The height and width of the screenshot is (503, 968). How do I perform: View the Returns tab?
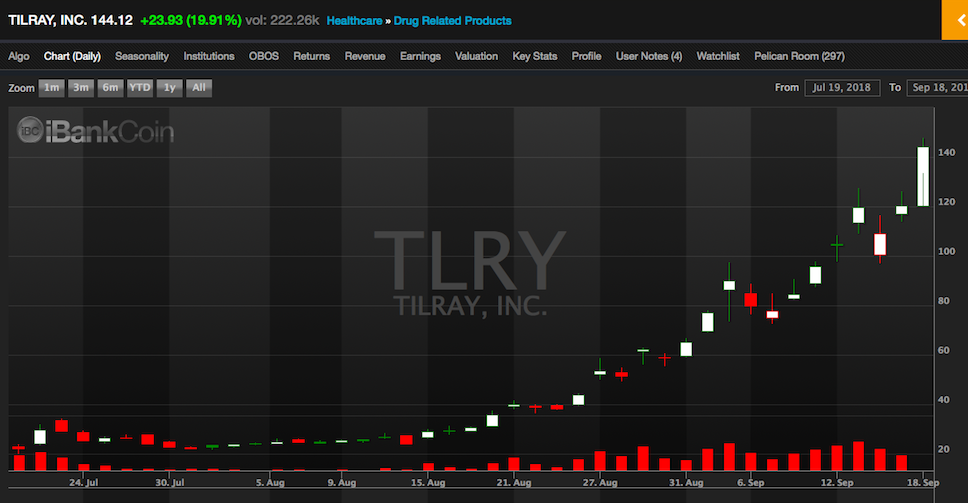click(312, 56)
